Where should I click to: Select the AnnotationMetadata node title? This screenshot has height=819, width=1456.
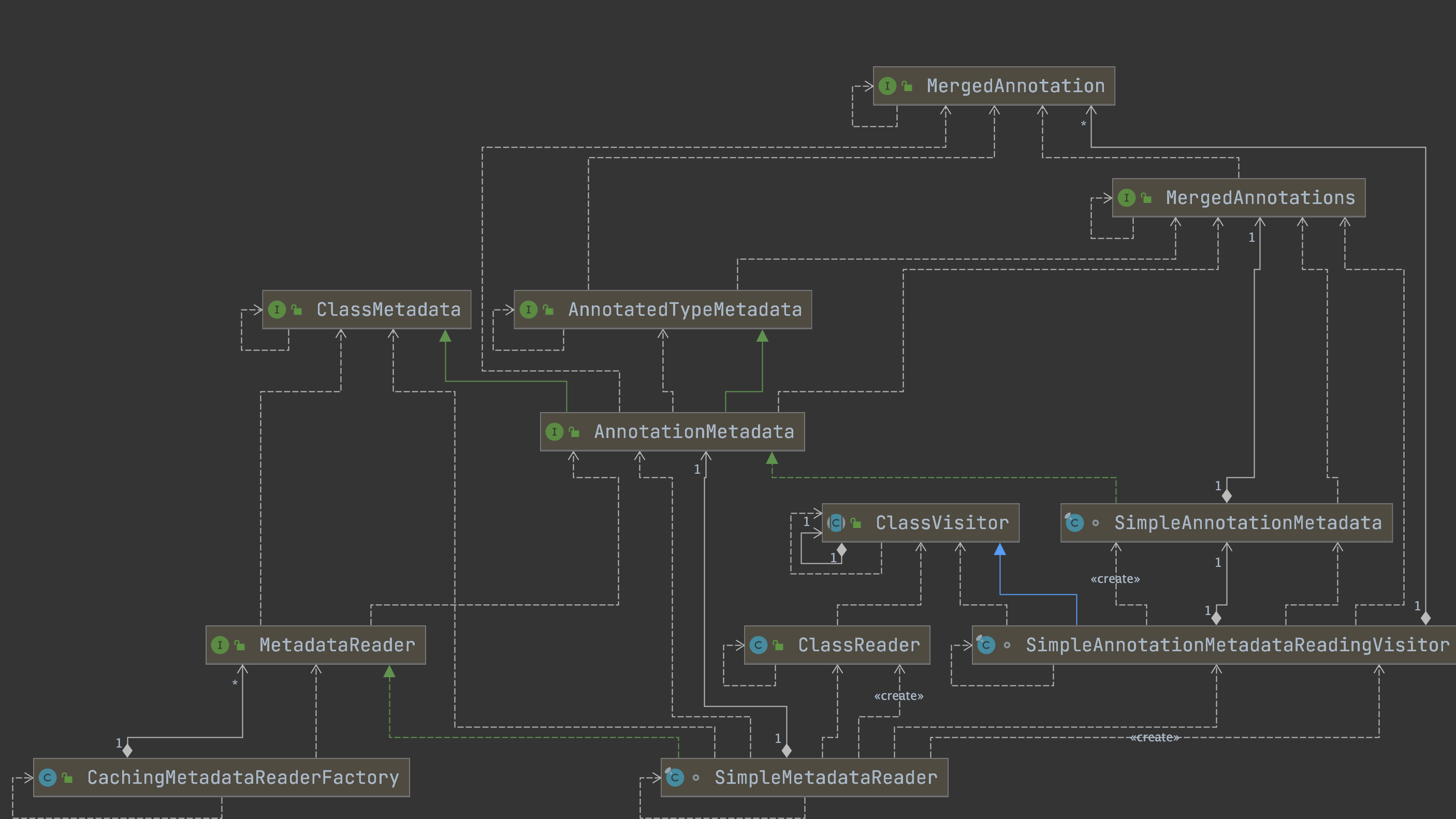tap(694, 431)
